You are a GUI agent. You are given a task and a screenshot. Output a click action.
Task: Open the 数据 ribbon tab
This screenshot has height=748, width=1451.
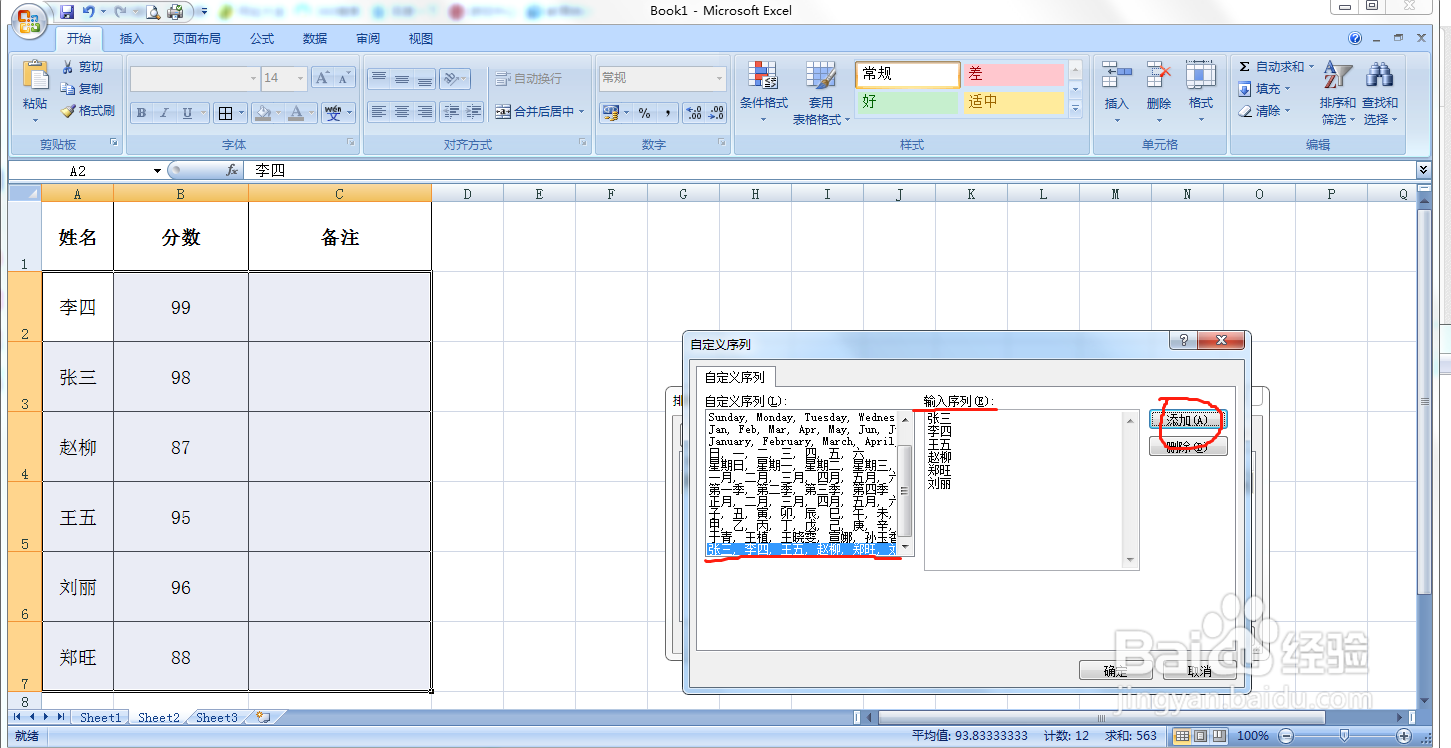[x=315, y=39]
